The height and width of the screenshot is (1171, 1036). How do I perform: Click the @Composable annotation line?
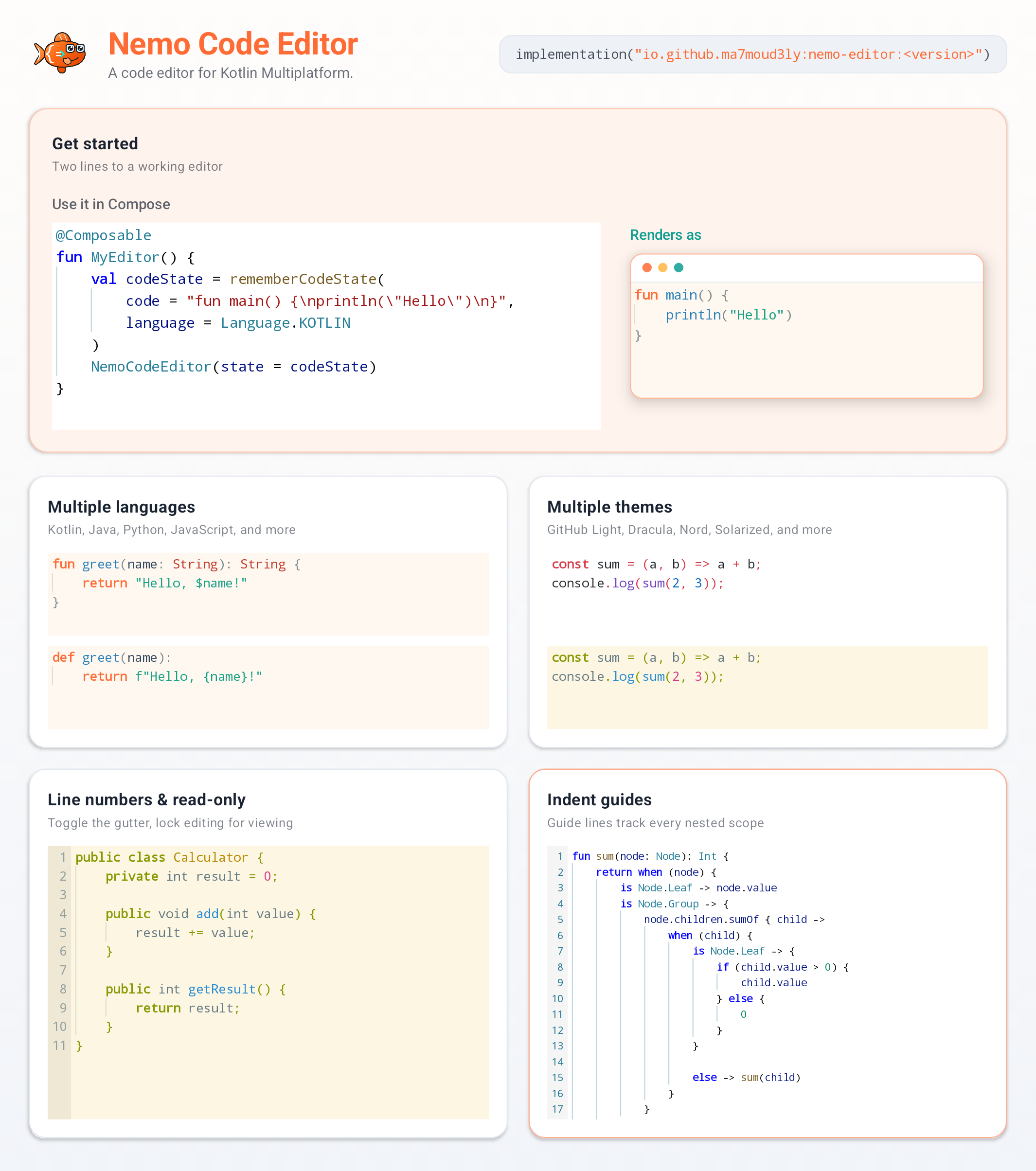coord(103,235)
